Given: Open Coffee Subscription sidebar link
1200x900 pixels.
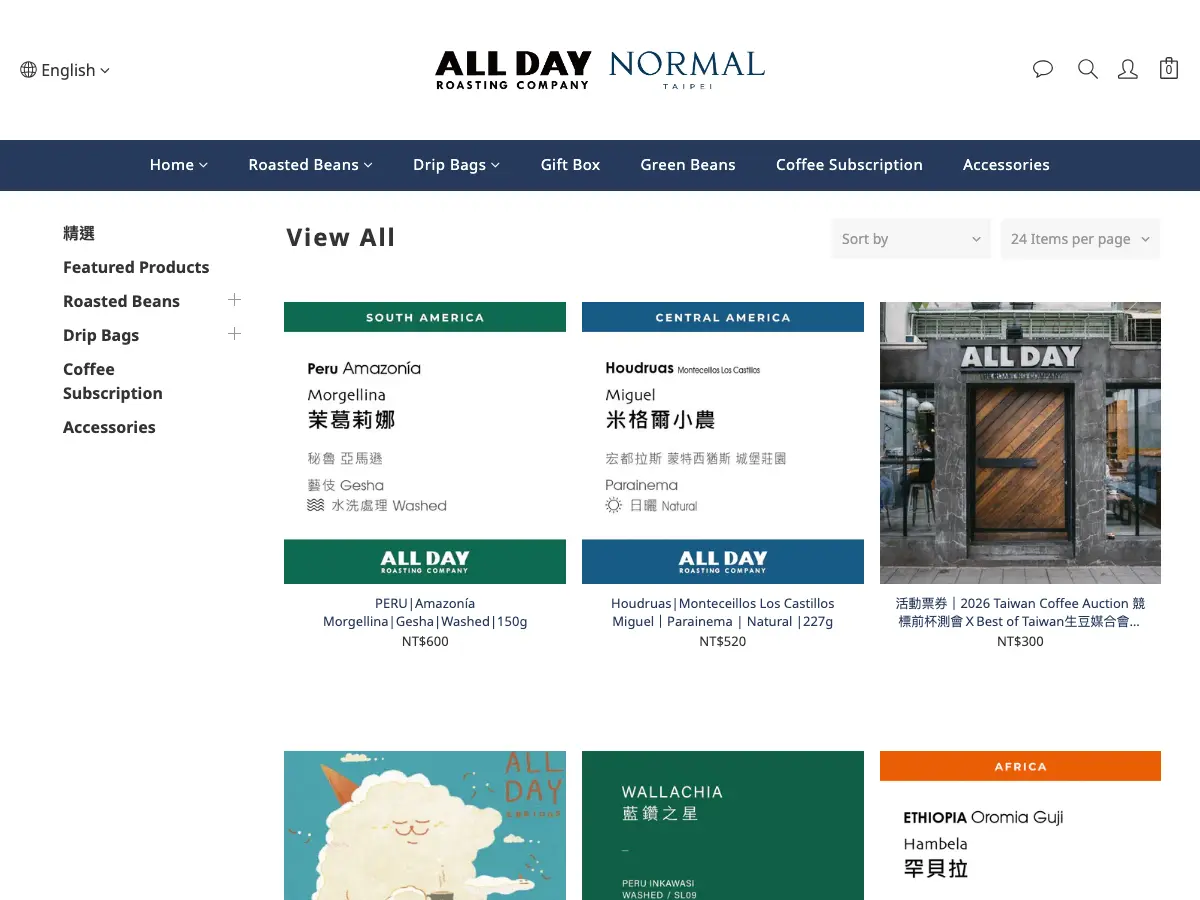Looking at the screenshot, I should click(112, 381).
